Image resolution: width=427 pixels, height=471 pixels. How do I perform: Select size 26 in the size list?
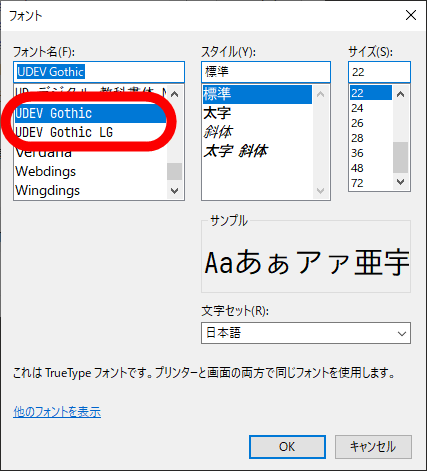[x=371, y=123]
